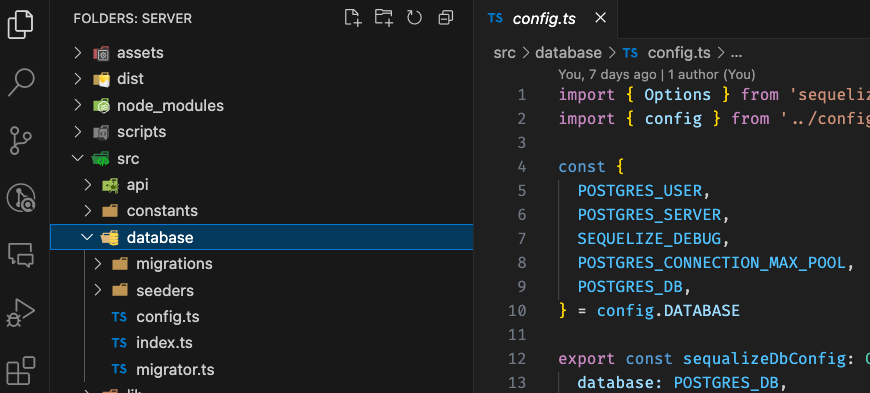The height and width of the screenshot is (393, 870).
Task: Open the Source Control view
Action: coord(21,140)
